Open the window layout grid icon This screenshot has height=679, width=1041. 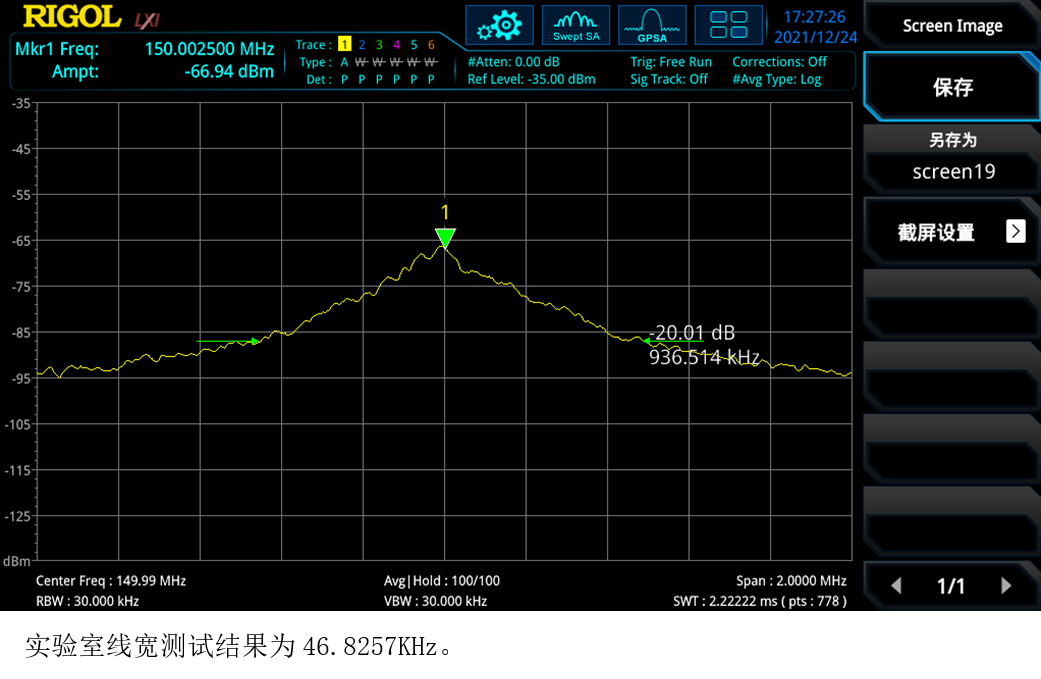pos(727,25)
